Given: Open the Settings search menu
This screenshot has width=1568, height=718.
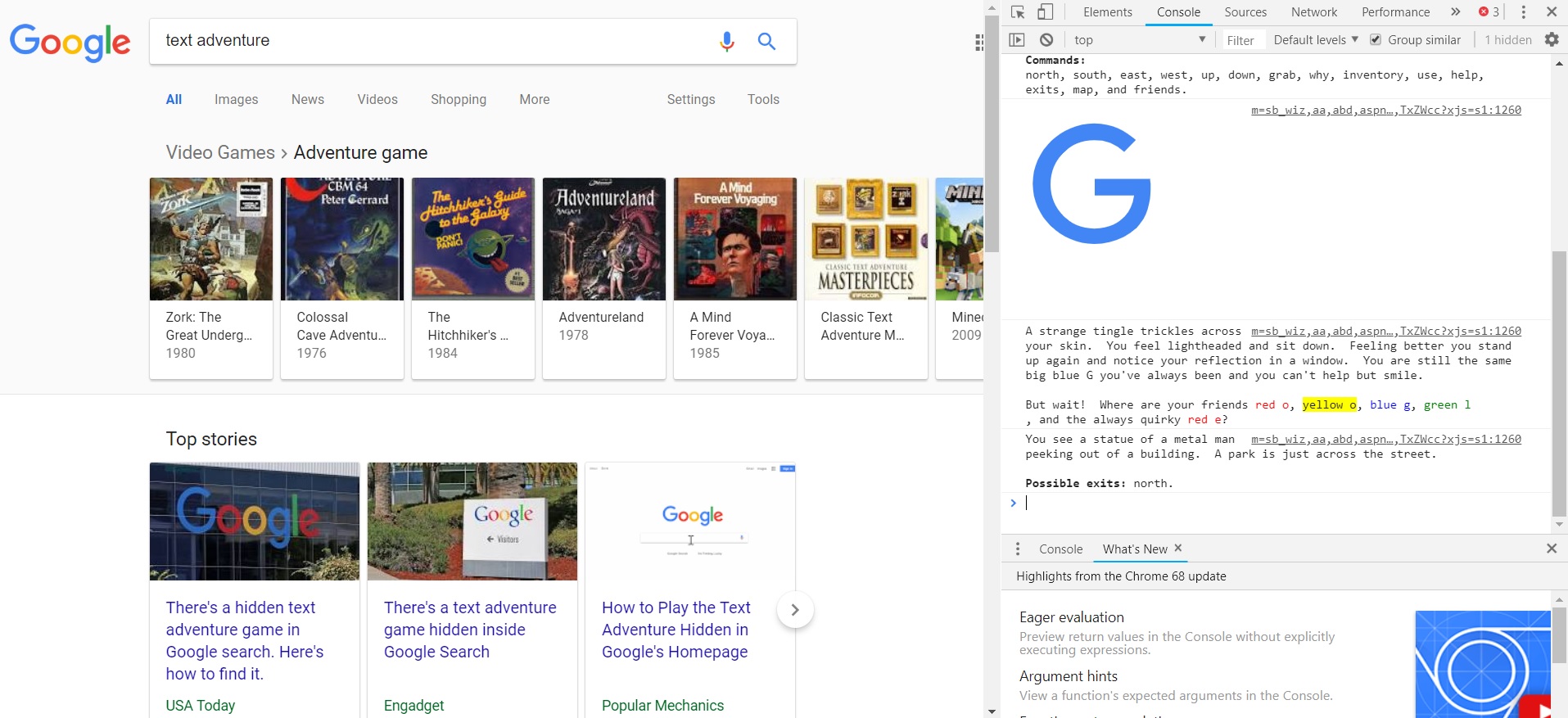Looking at the screenshot, I should pyautogui.click(x=691, y=100).
